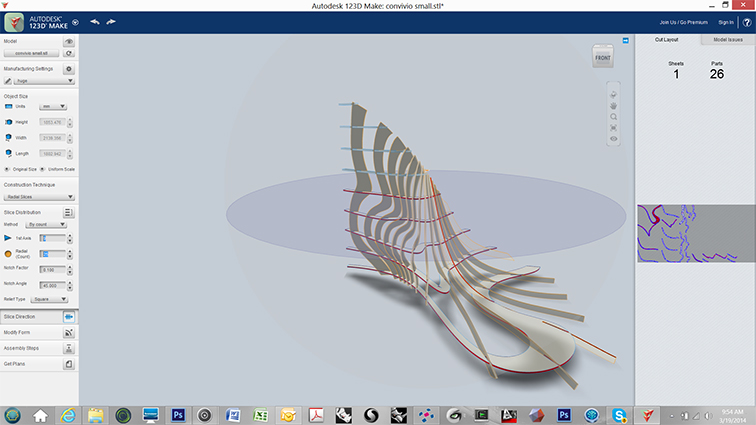Click the Notch Factor field
756x425 pixels.
(52, 270)
